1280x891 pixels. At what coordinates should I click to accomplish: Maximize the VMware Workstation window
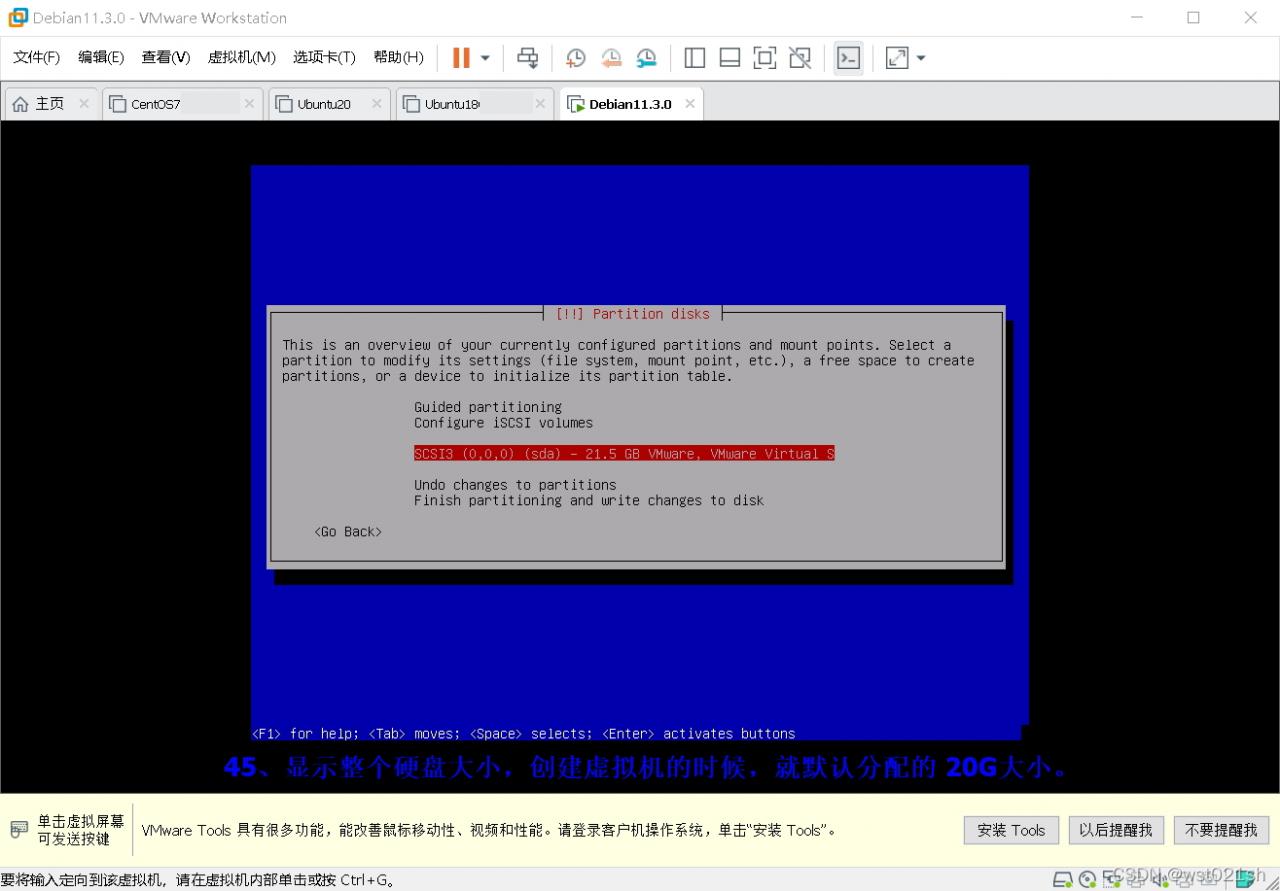[x=1193, y=17]
